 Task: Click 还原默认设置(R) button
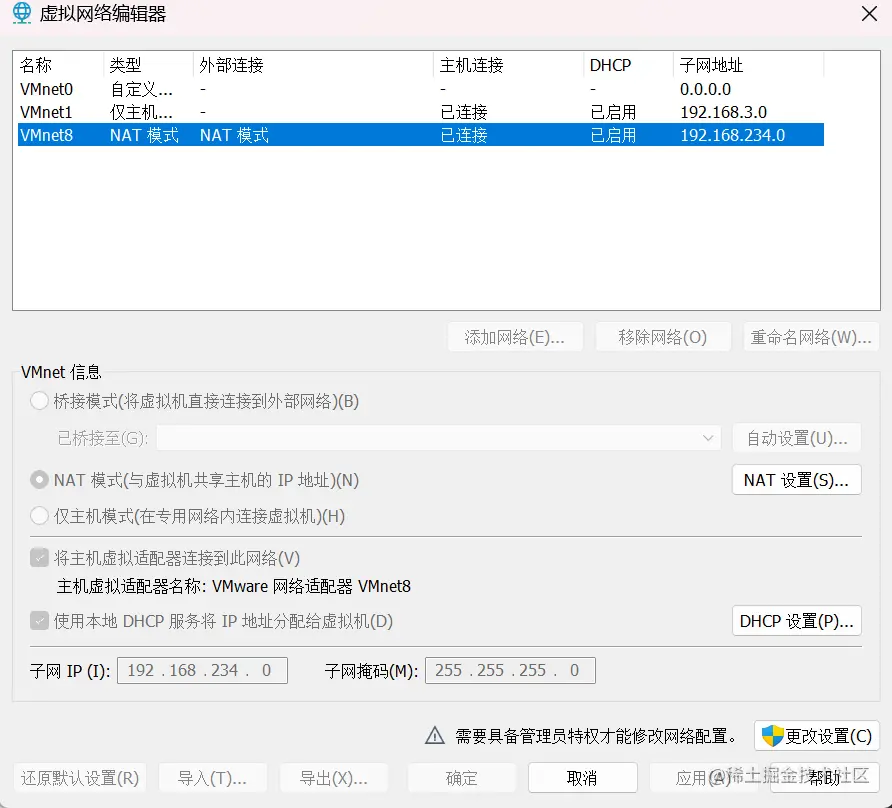coord(80,778)
